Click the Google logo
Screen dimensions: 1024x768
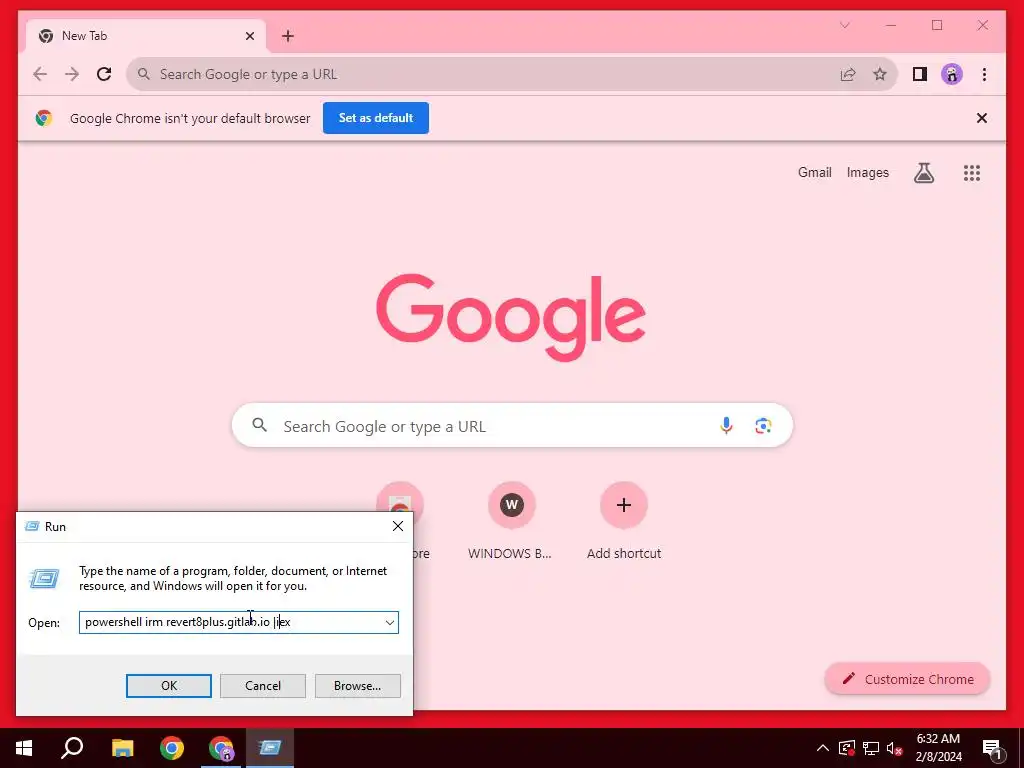[511, 317]
